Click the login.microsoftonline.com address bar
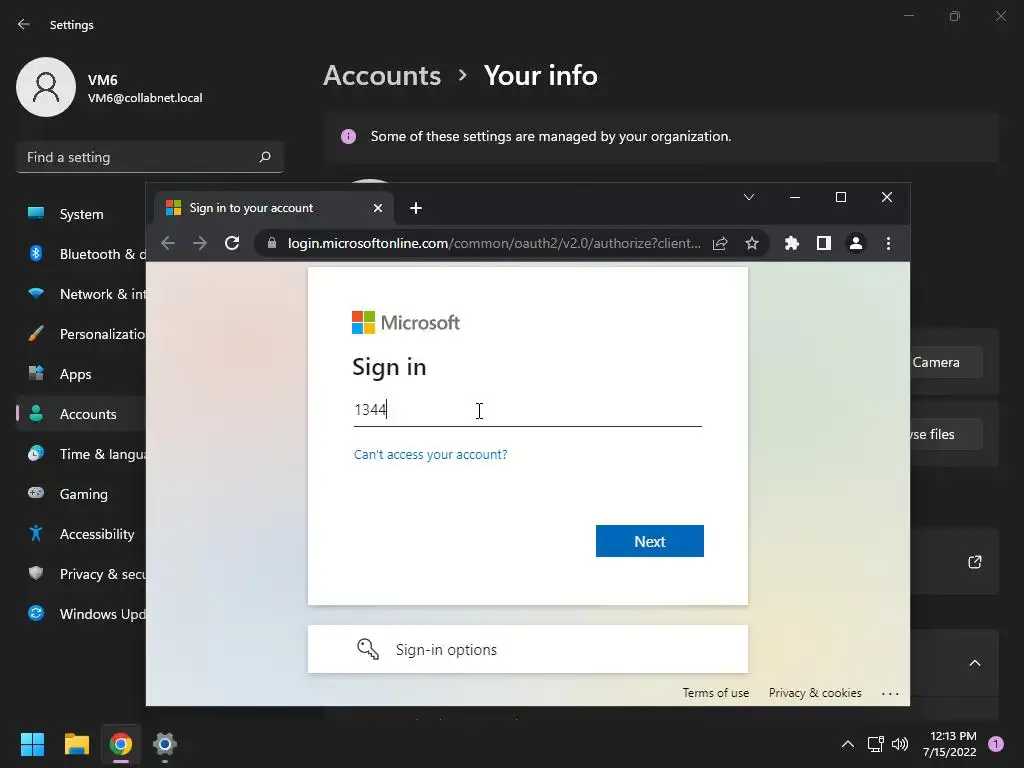Viewport: 1024px width, 768px height. 494,243
